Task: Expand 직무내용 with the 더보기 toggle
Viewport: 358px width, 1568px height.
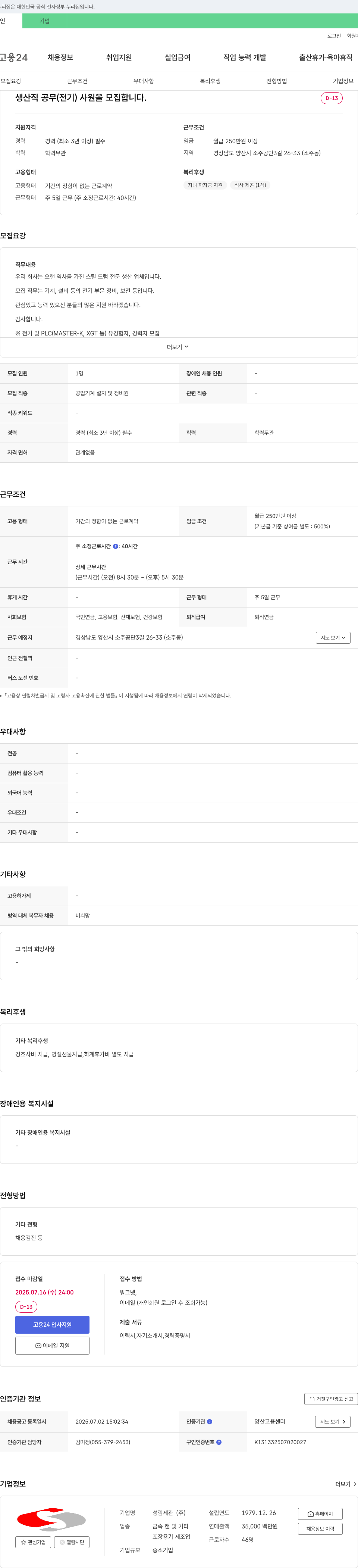Action: (178, 347)
